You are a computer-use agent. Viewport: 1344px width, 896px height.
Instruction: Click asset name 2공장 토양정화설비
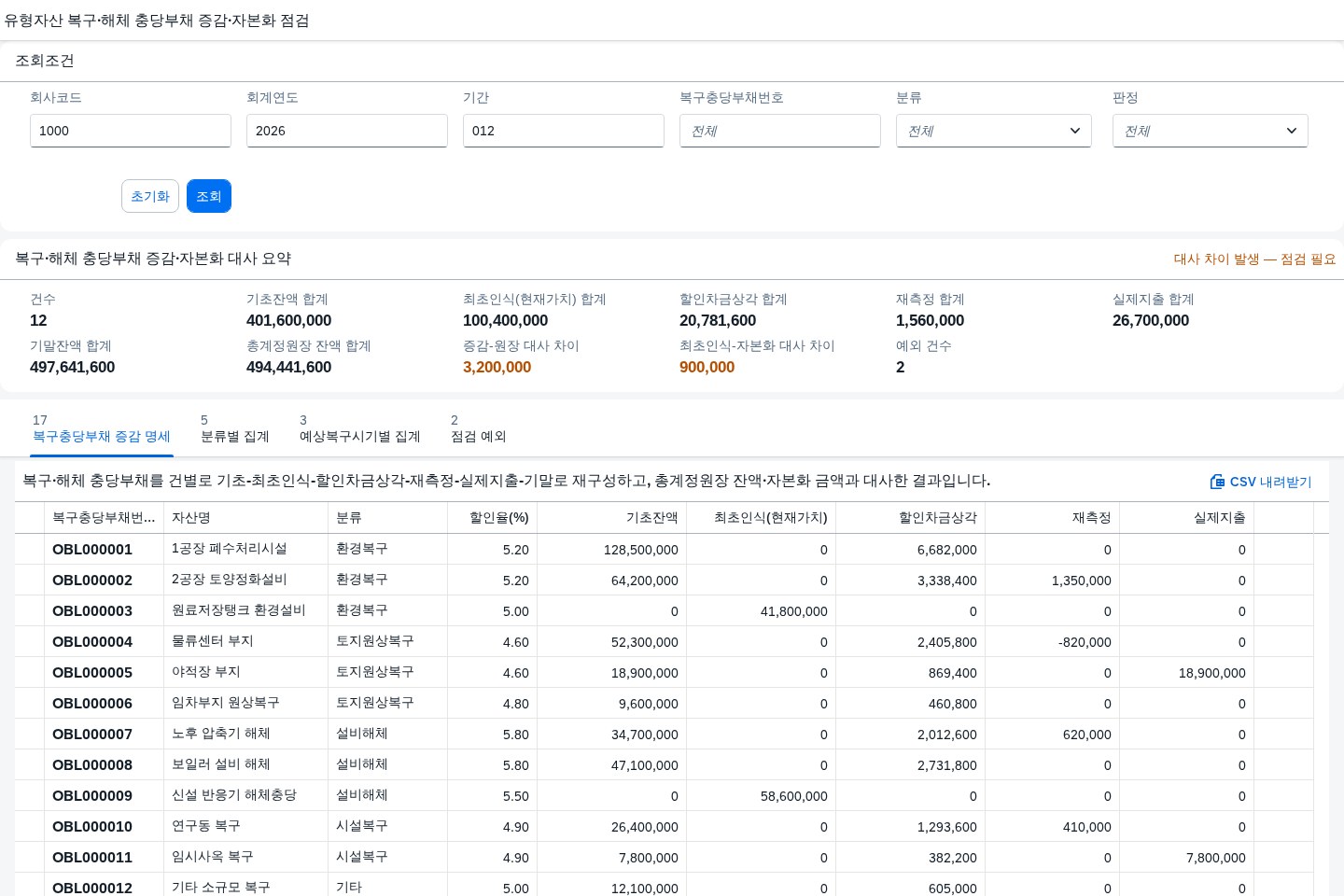tap(230, 580)
